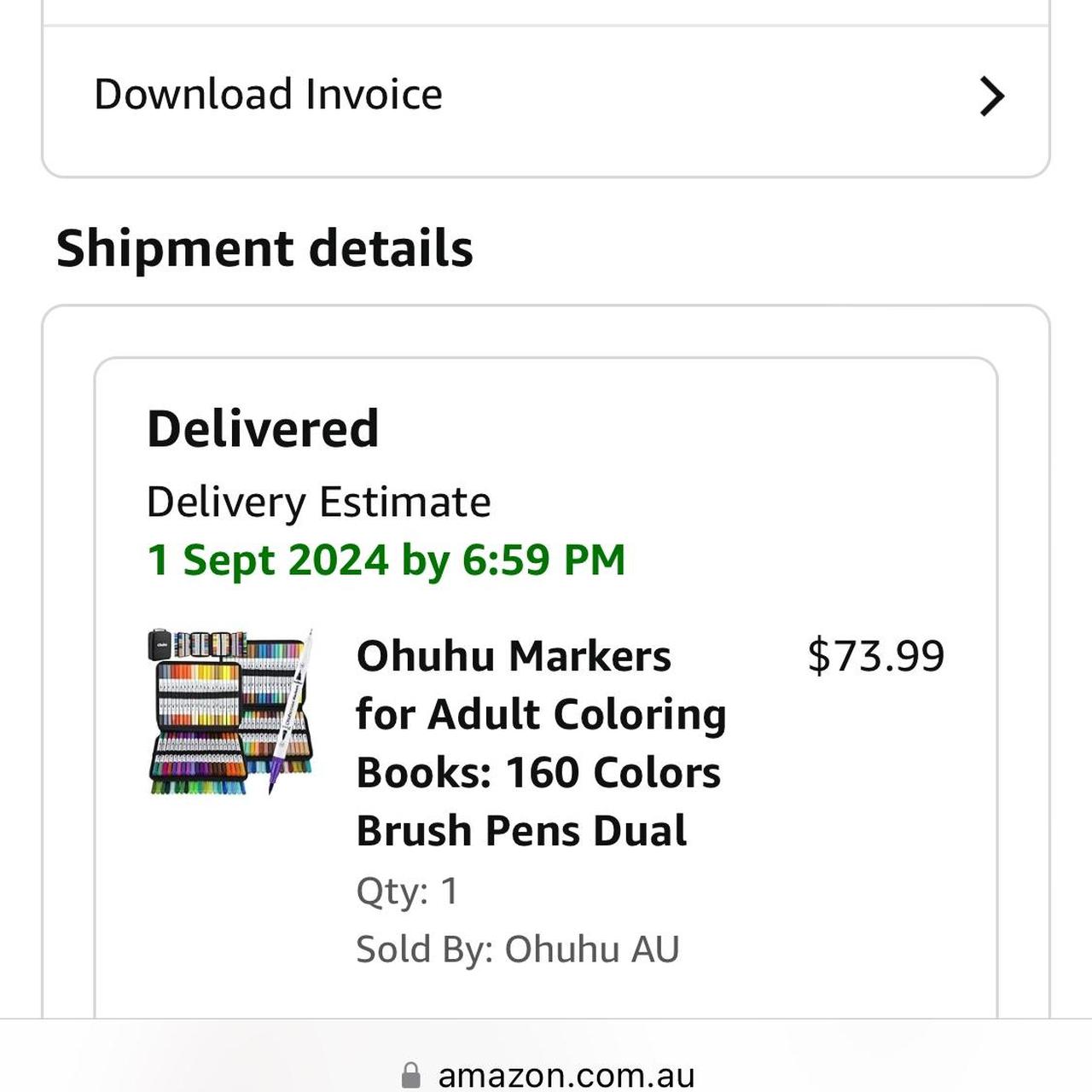Click Delivery Estimate label
Viewport: 1092px width, 1092px height.
click(317, 502)
